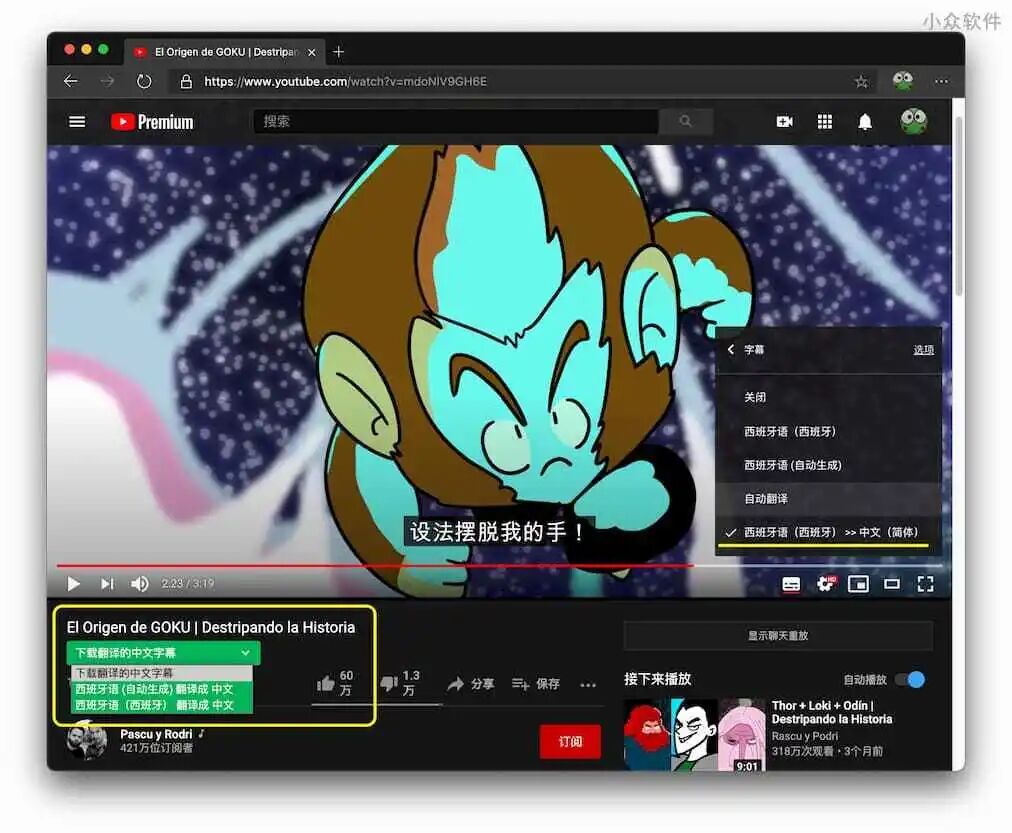Open the playback settings gear
Image resolution: width=1012 pixels, height=833 pixels.
pyautogui.click(x=825, y=584)
